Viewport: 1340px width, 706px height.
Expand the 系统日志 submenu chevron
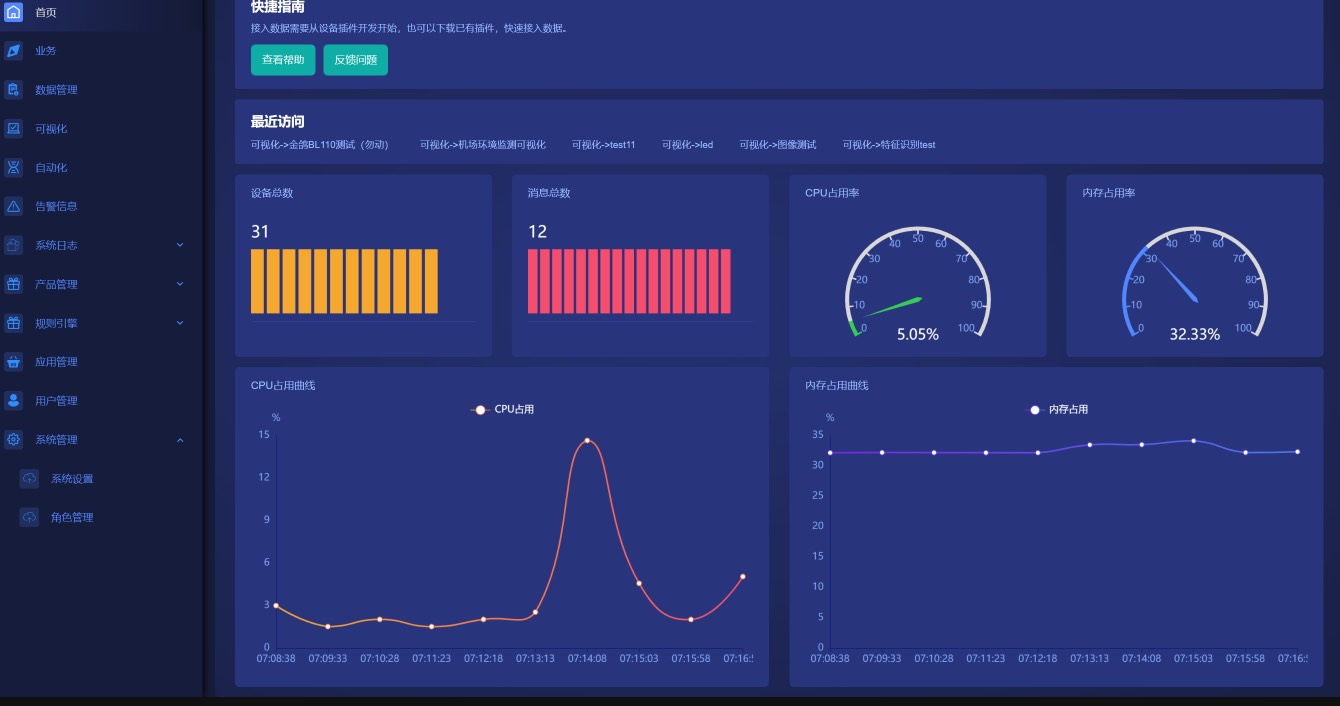pyautogui.click(x=180, y=245)
